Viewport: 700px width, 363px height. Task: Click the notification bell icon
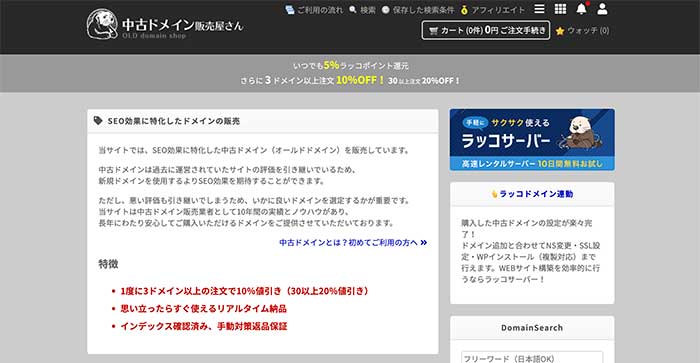click(581, 9)
